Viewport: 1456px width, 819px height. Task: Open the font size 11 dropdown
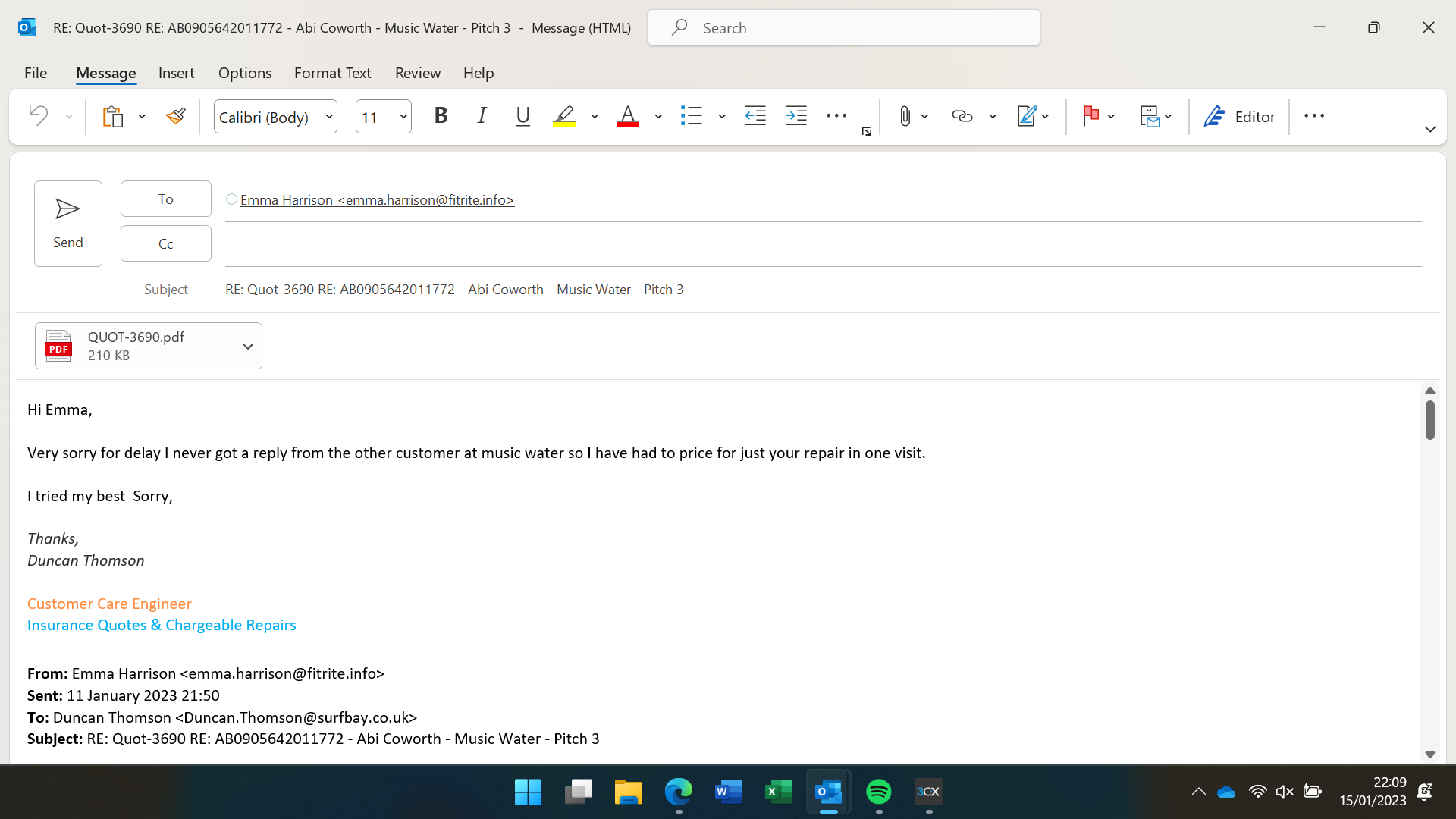(403, 117)
